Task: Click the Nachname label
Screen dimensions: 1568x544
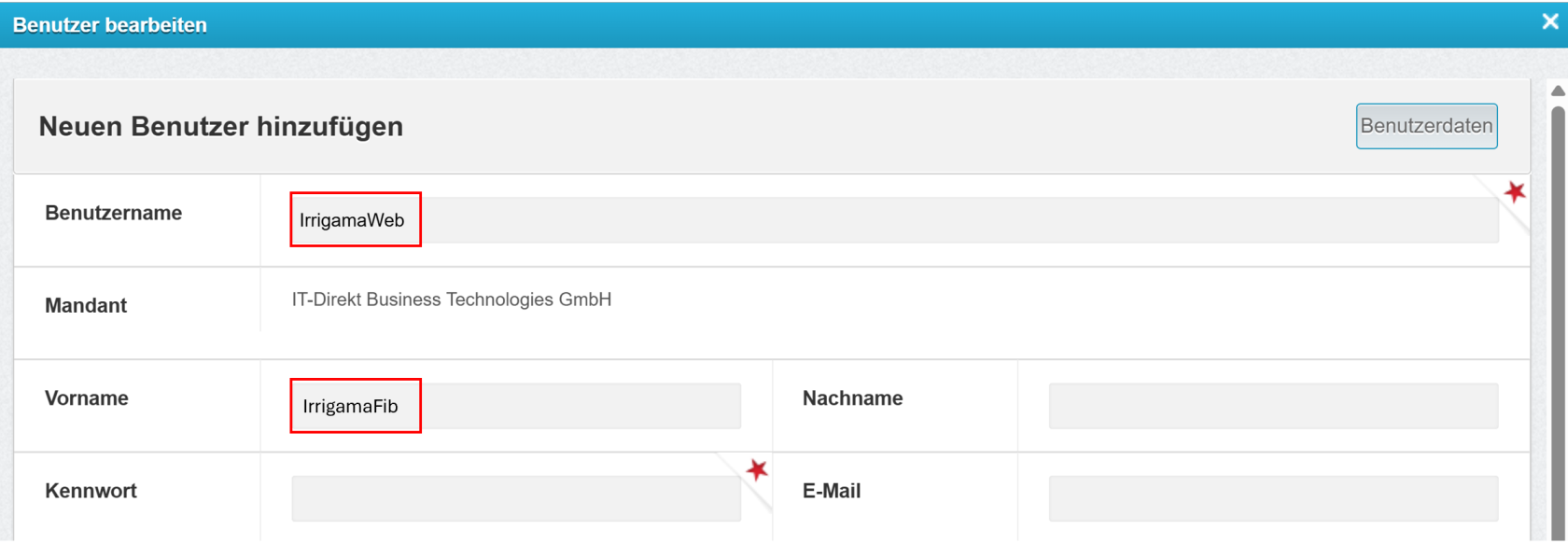Action: [x=852, y=398]
